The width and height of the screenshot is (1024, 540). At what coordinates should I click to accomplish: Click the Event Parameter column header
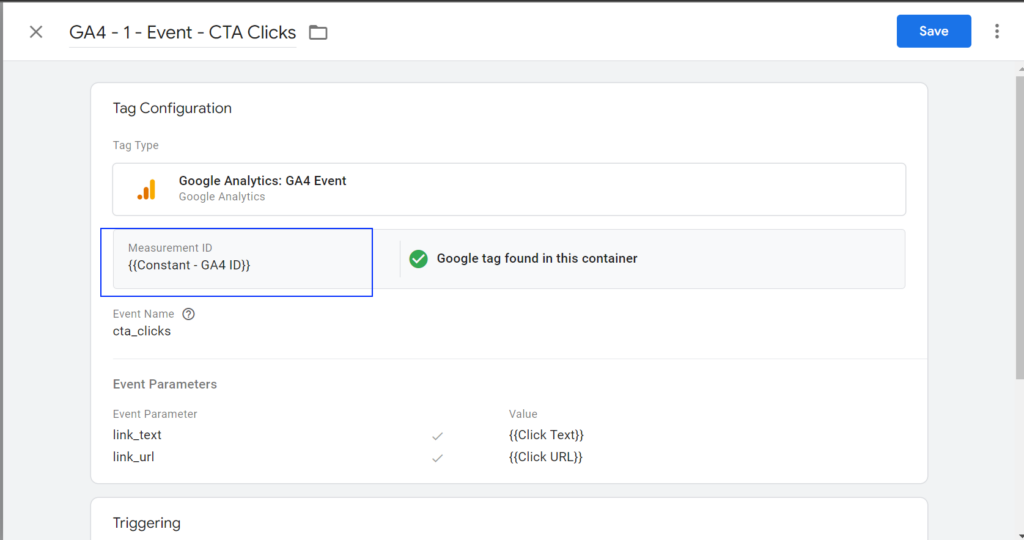155,414
